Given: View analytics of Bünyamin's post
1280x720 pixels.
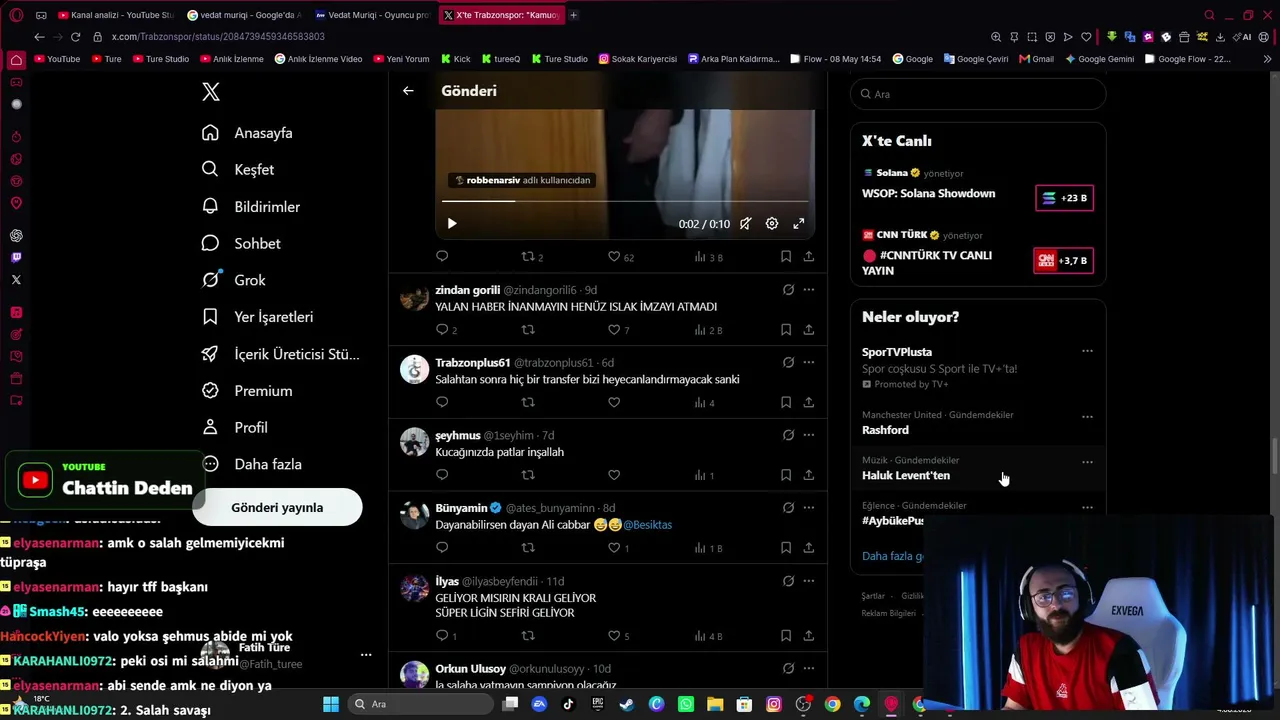Looking at the screenshot, I should click(708, 548).
